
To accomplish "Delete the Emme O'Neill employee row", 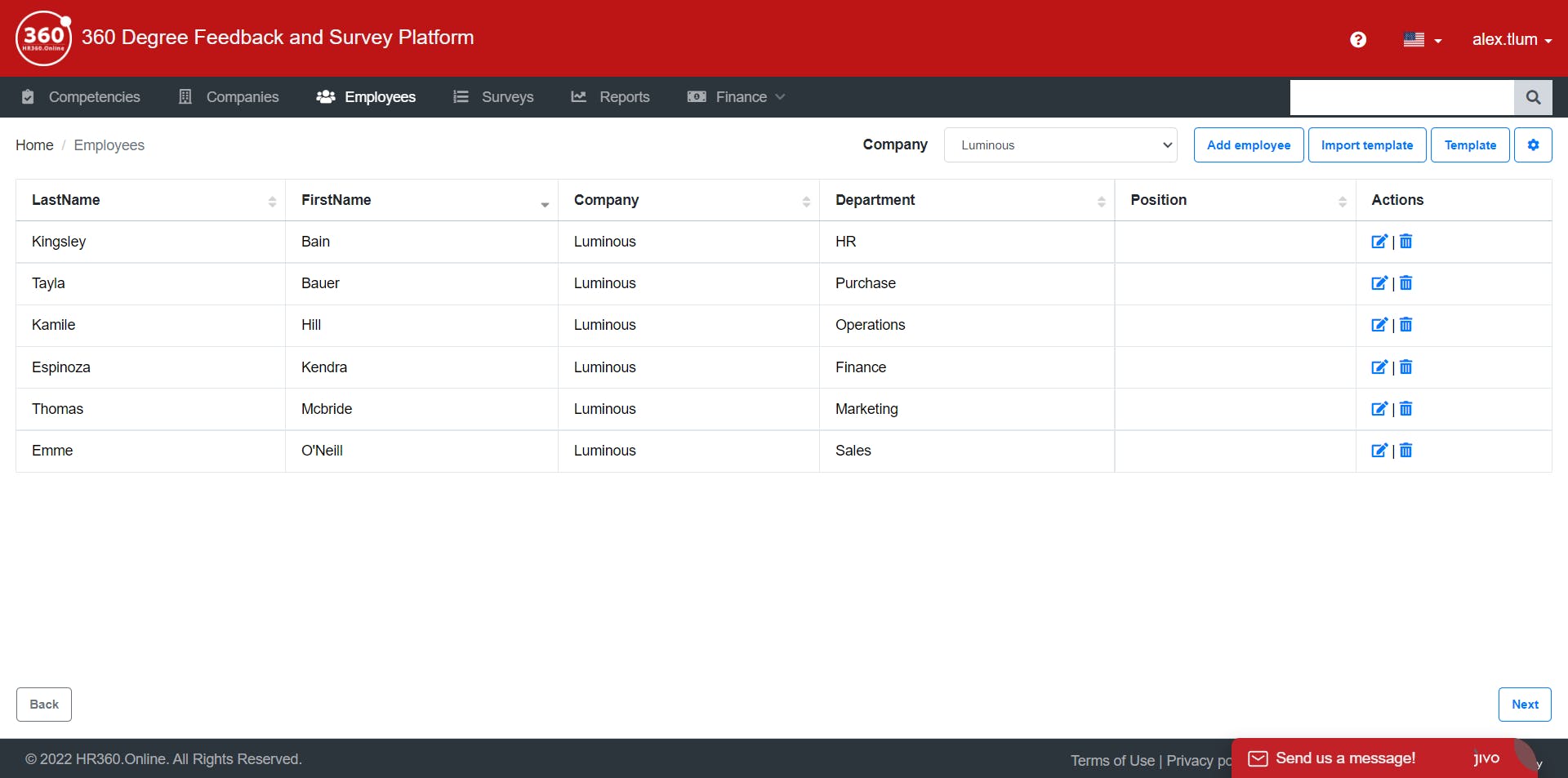I will coord(1405,451).
